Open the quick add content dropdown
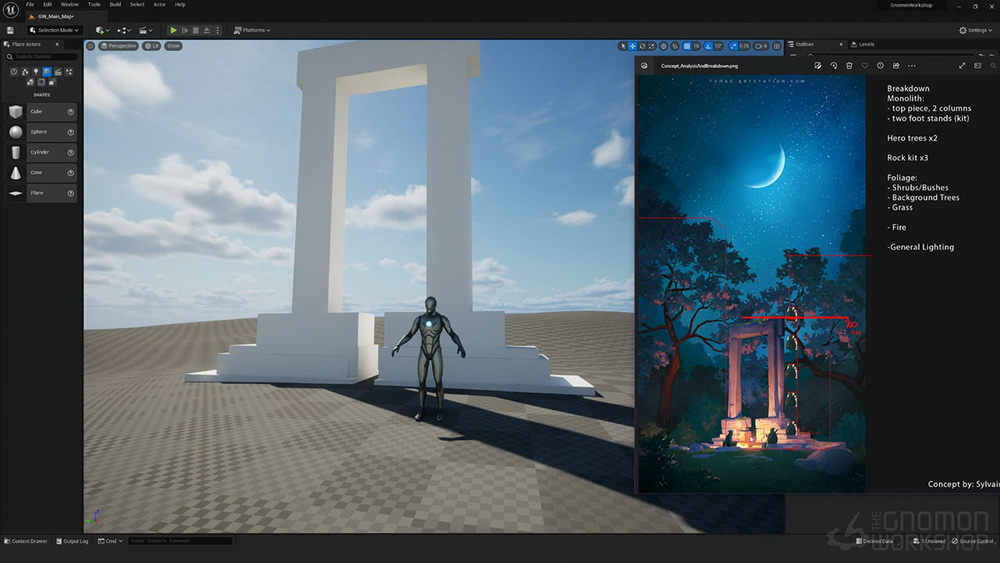 102,30
